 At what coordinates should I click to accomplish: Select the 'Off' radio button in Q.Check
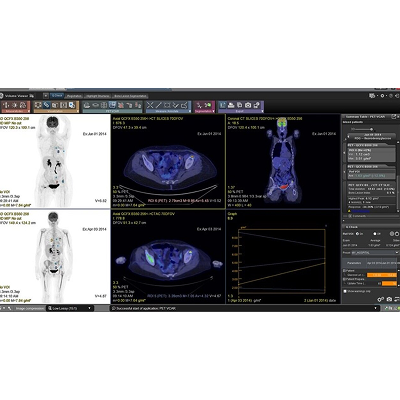click(x=375, y=234)
